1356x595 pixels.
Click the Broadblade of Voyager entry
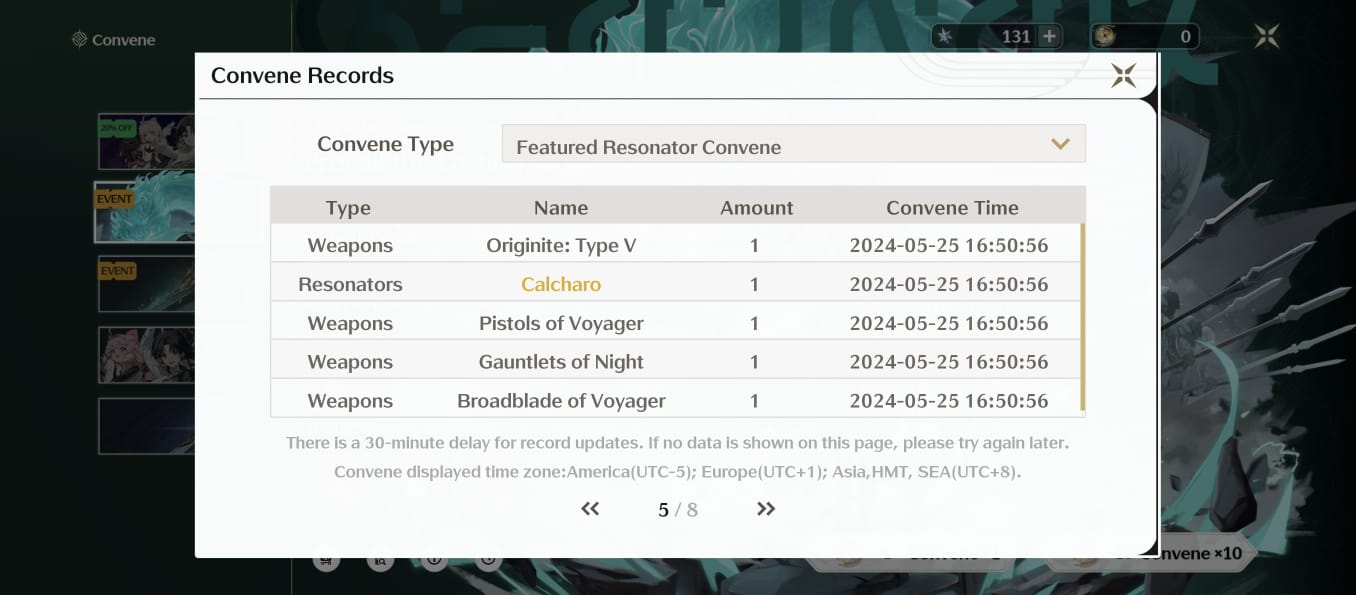(561, 401)
